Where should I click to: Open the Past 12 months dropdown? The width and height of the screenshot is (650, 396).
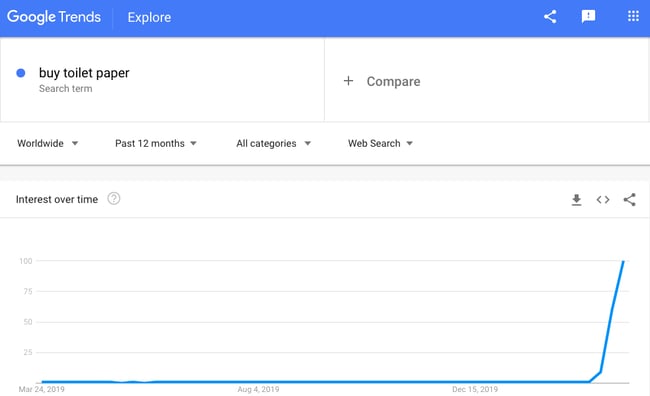(156, 143)
